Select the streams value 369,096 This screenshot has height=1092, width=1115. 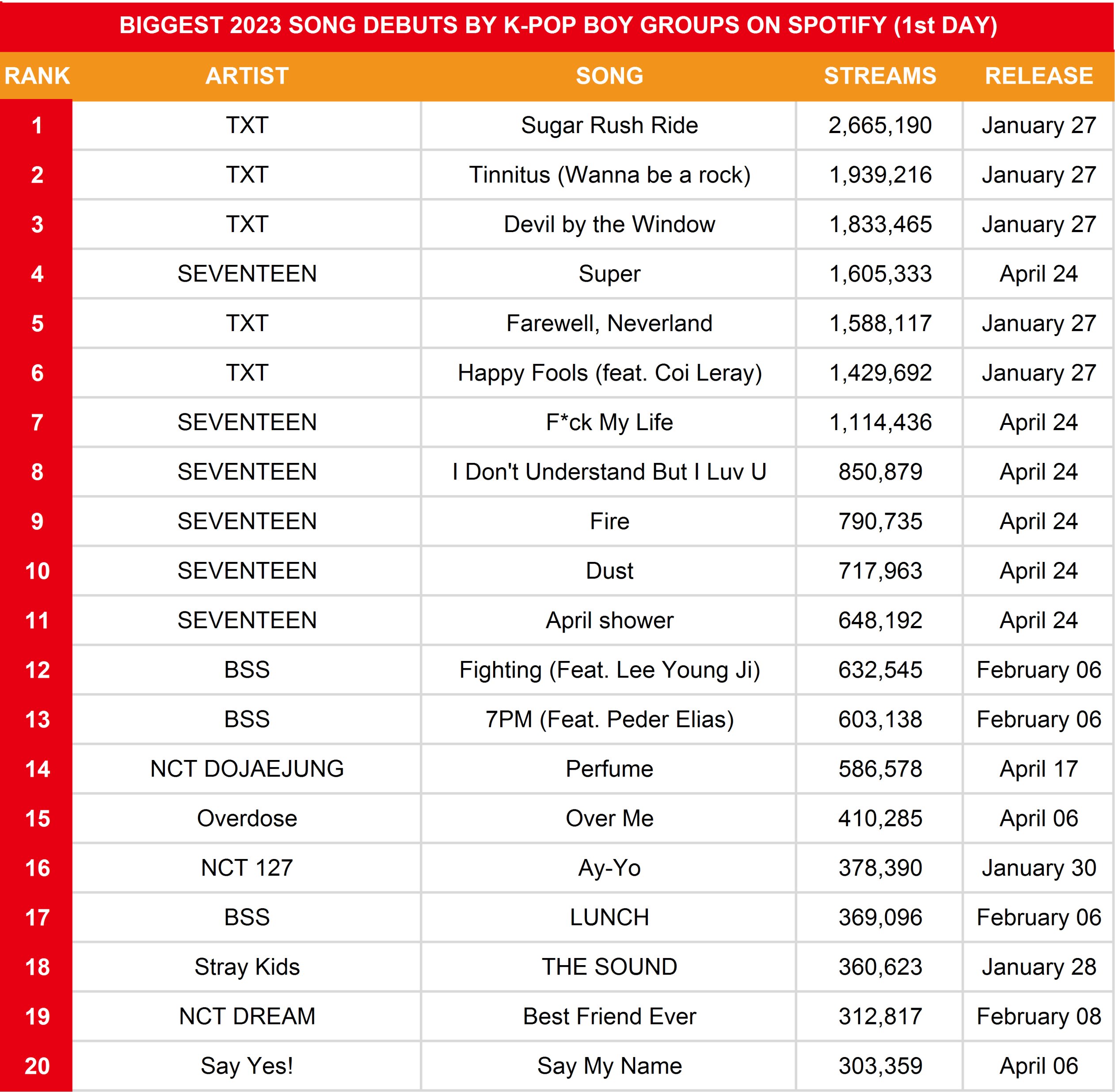(x=880, y=918)
